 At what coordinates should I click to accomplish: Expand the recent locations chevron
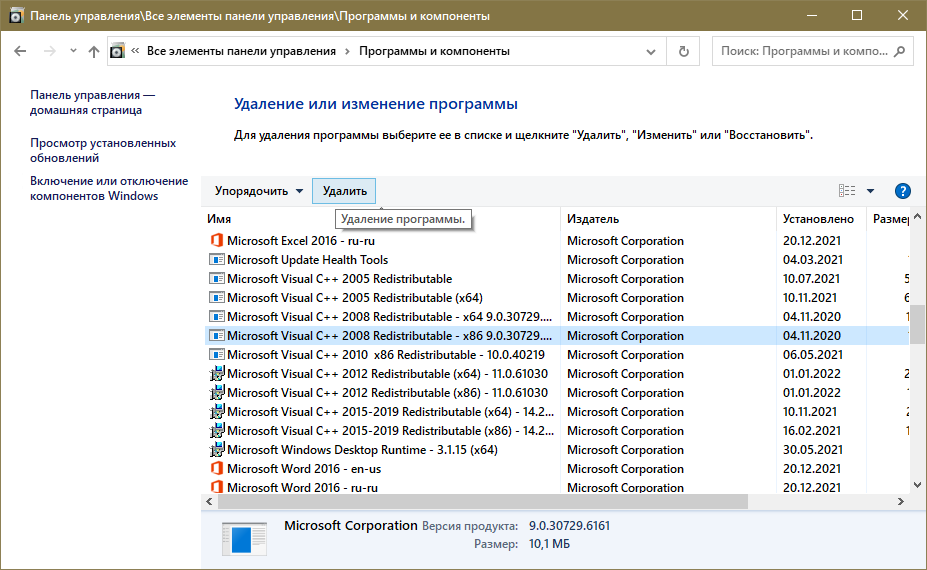pyautogui.click(x=73, y=51)
